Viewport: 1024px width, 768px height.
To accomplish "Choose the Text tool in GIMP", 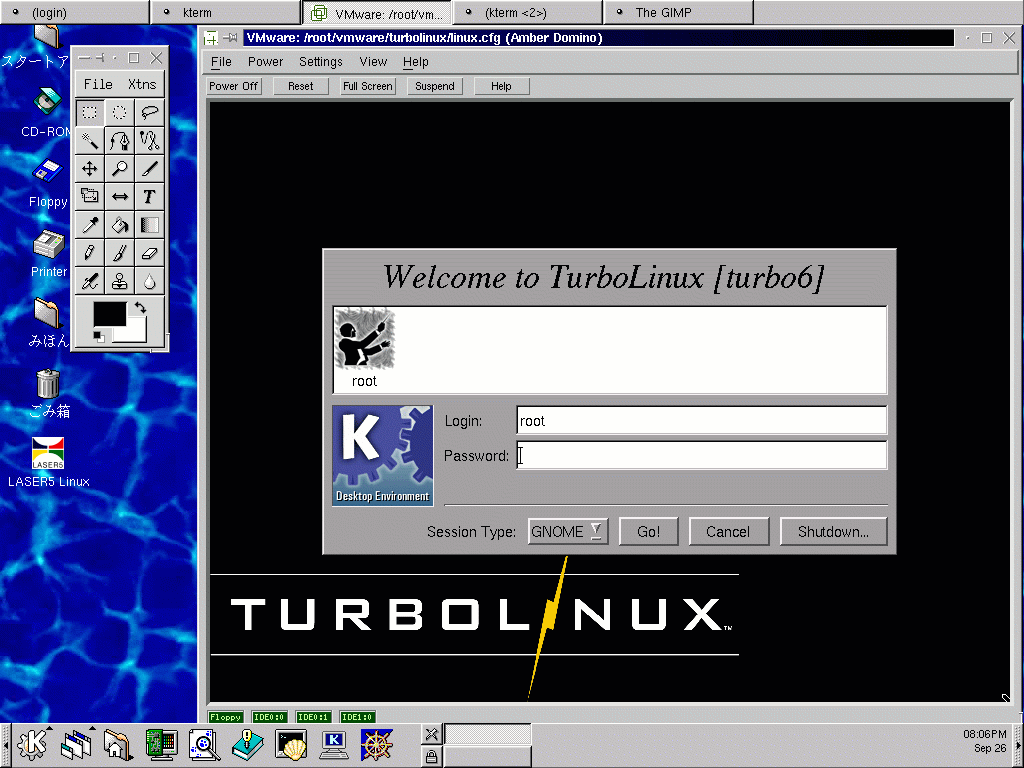I will click(x=150, y=197).
